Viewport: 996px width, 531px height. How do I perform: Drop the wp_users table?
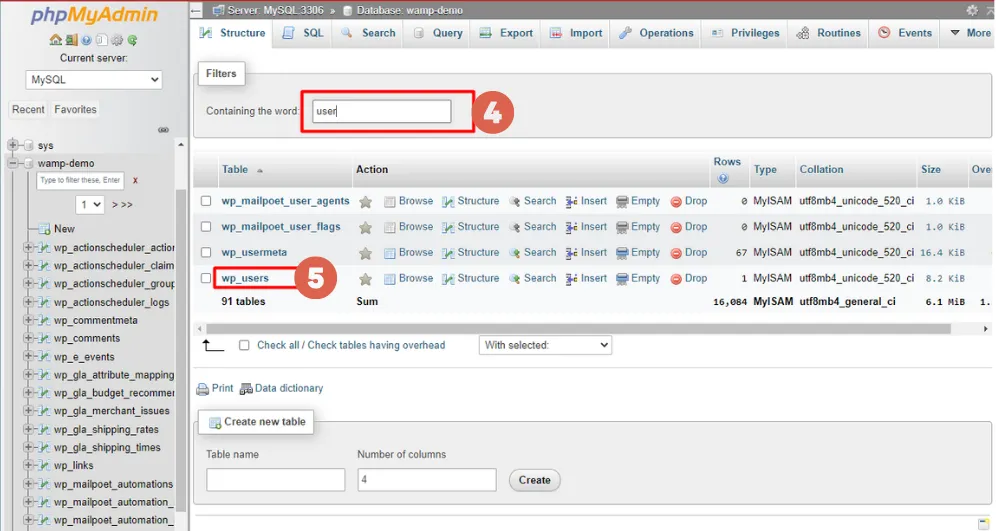689,278
